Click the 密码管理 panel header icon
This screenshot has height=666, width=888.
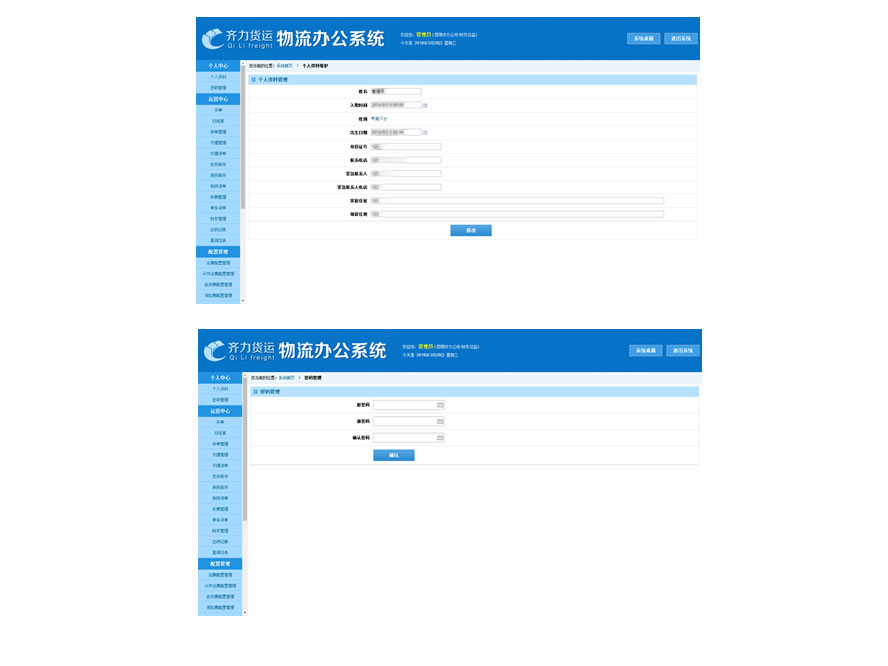point(254,392)
